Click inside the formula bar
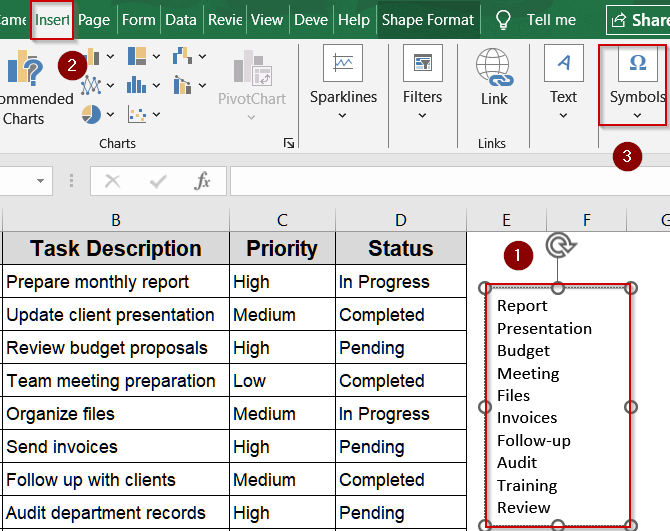Image resolution: width=670 pixels, height=531 pixels. click(450, 181)
